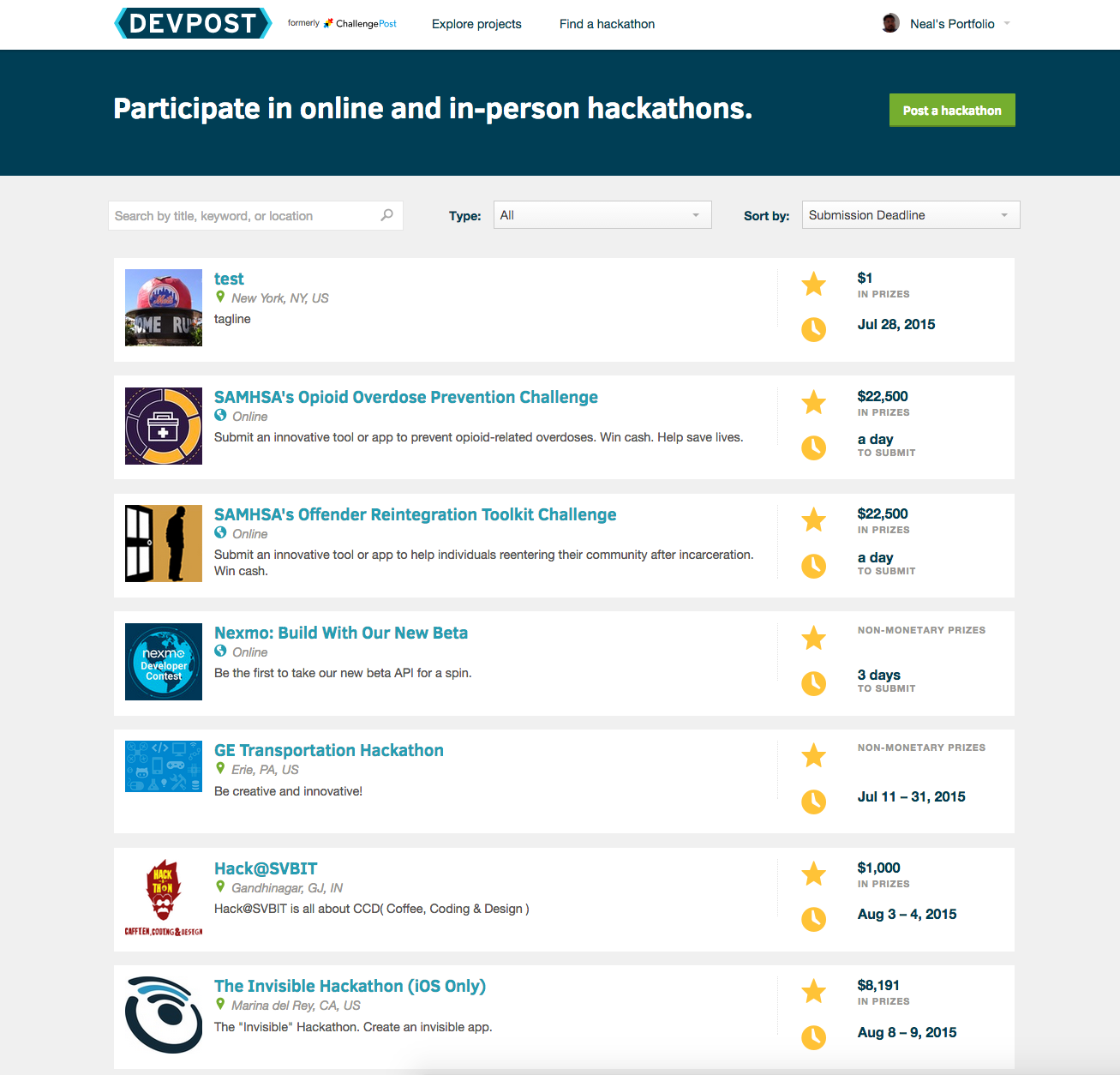
Task: Click the Nexmo Developer Contest thumbnail
Action: (164, 662)
